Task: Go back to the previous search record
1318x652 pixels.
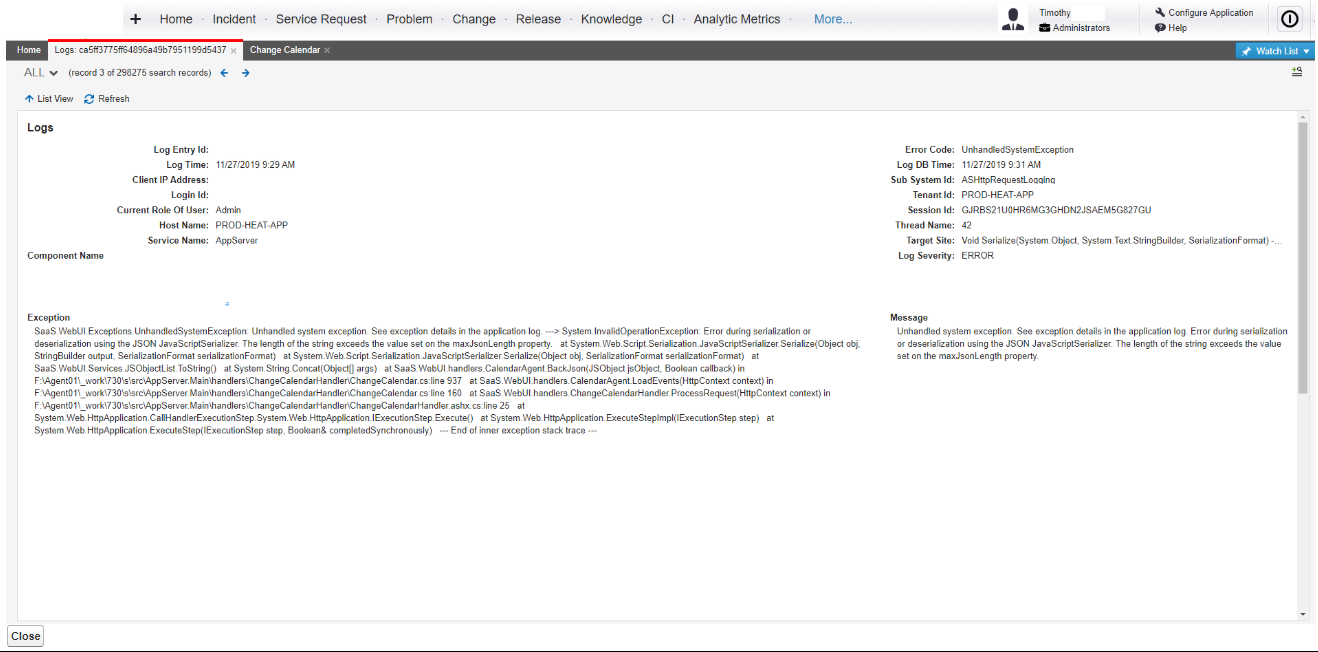Action: [224, 72]
